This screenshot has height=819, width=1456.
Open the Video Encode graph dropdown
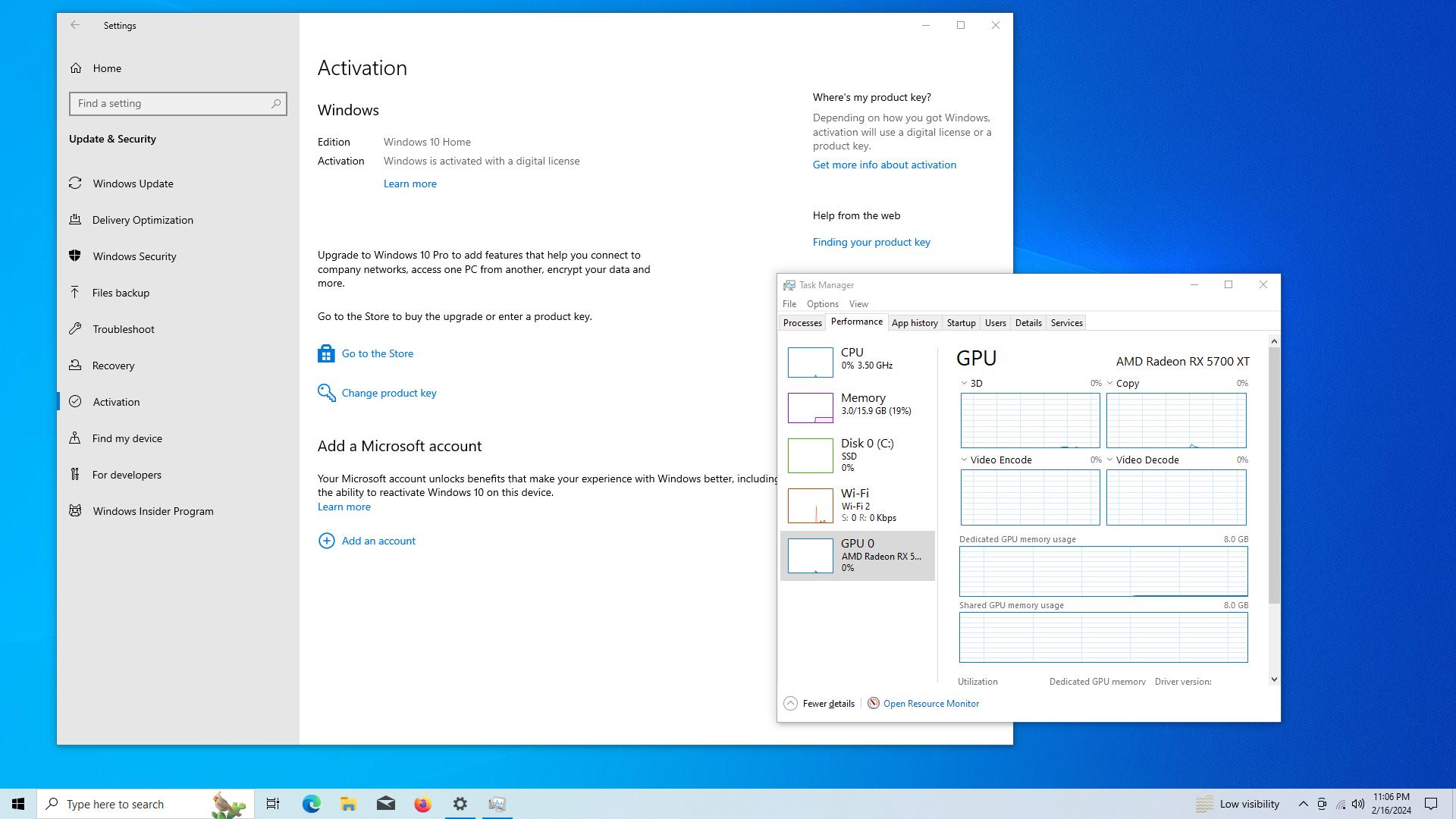[x=964, y=460]
